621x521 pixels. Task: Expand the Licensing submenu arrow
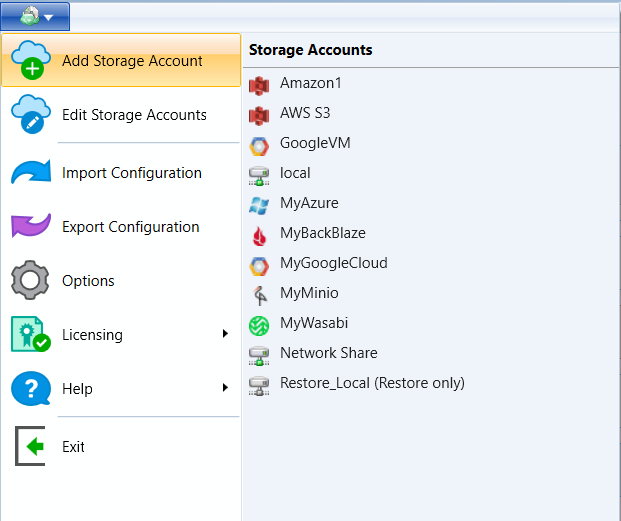[x=225, y=334]
